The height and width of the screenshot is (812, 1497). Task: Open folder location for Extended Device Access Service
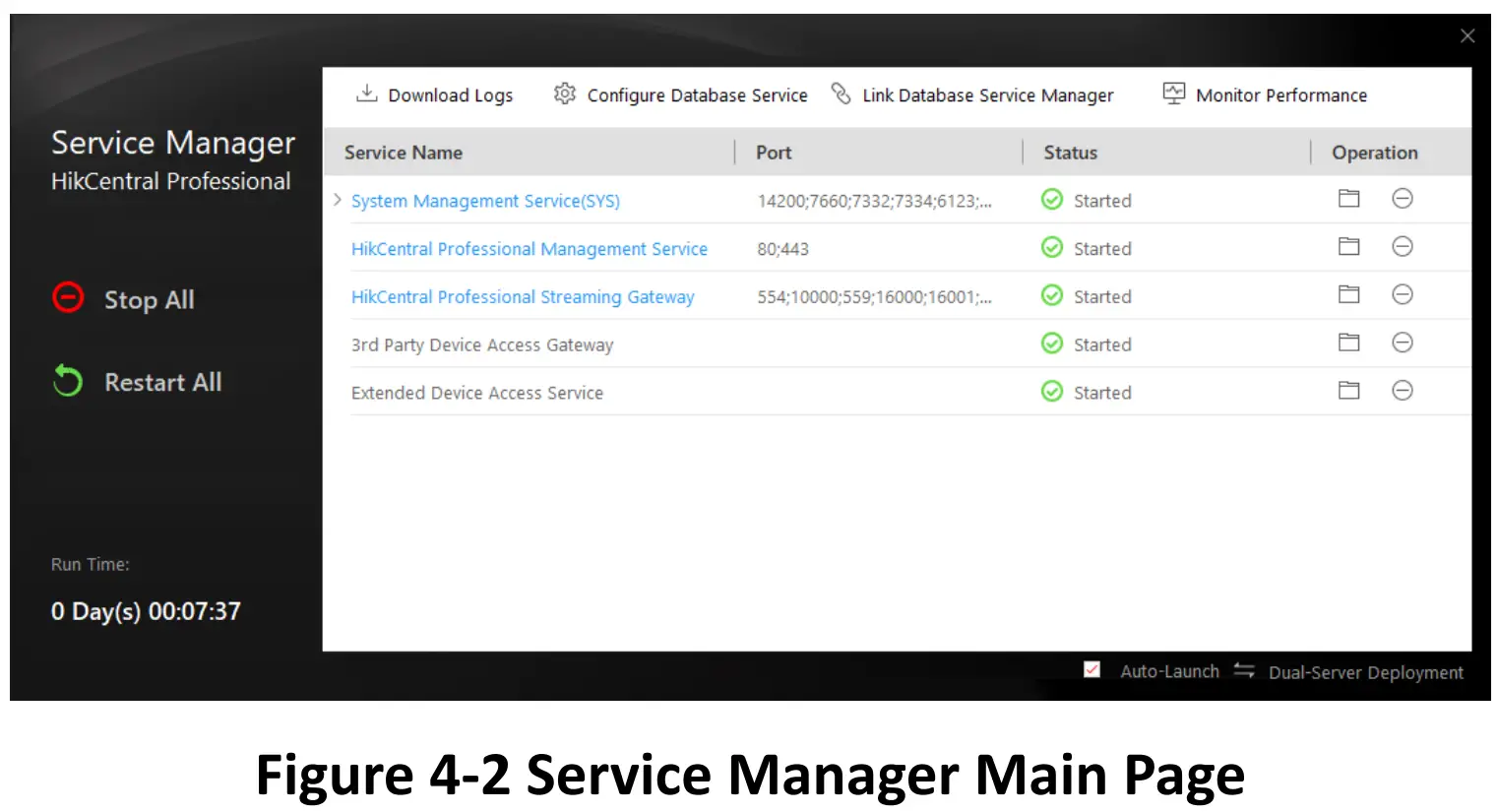click(1348, 390)
